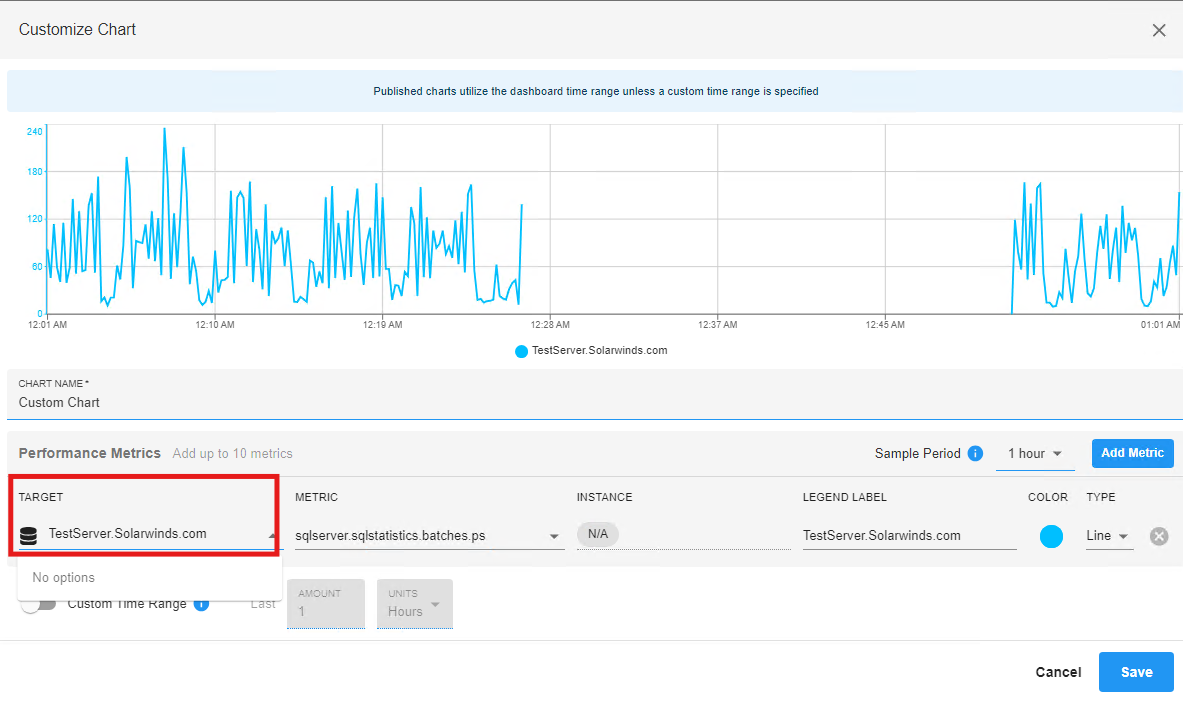Pick the blue metric color swatch

point(1051,537)
